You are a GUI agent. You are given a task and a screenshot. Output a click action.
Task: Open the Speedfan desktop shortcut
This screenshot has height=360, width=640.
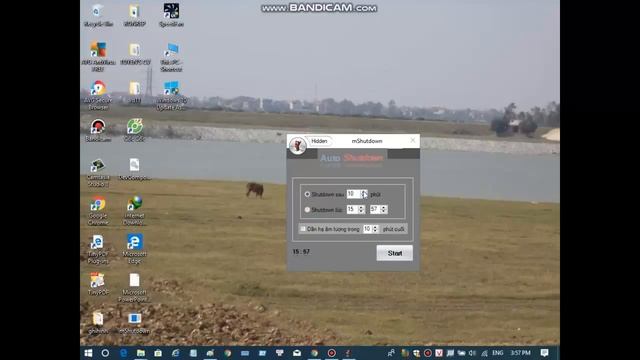pyautogui.click(x=171, y=15)
